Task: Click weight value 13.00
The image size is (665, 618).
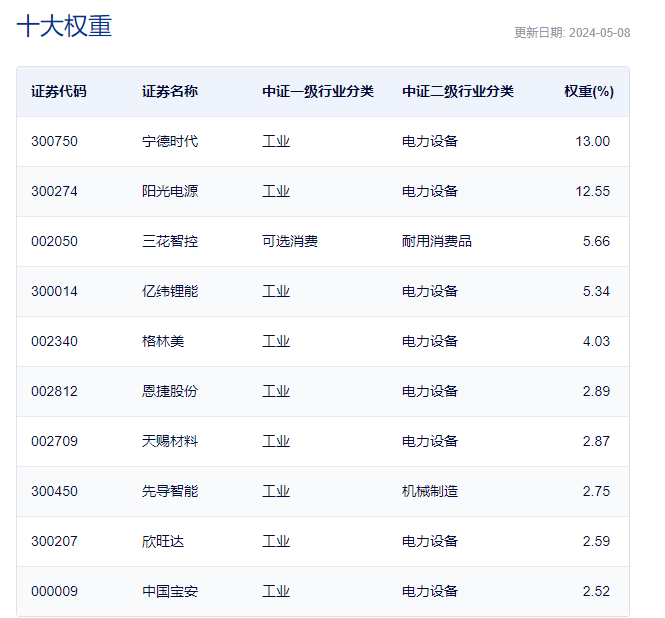Action: (x=592, y=141)
